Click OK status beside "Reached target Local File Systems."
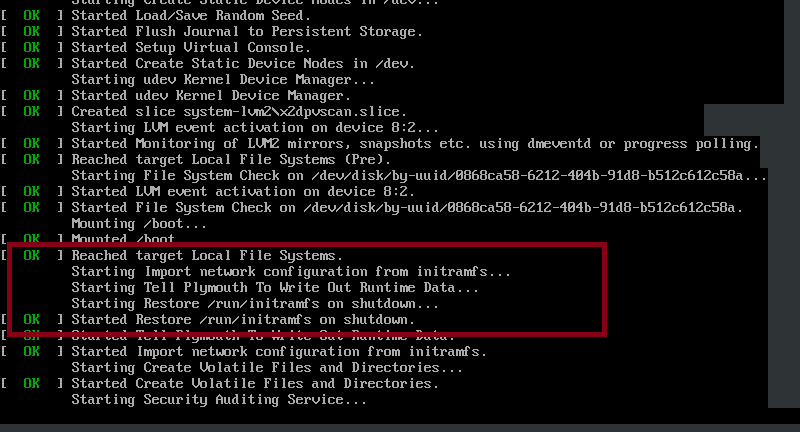800x432 pixels. (x=32, y=255)
